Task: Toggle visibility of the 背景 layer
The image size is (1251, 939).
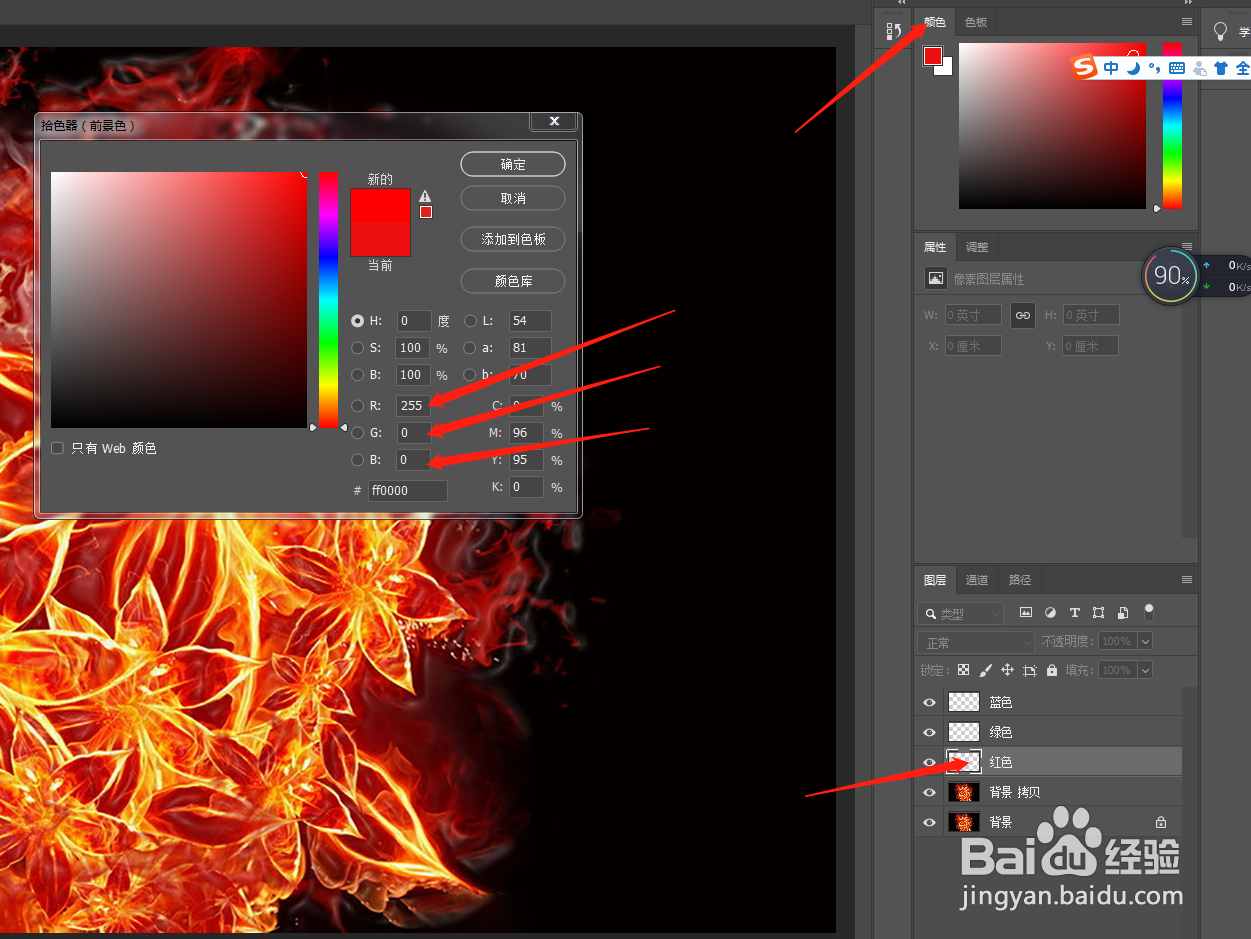Action: pyautogui.click(x=929, y=823)
